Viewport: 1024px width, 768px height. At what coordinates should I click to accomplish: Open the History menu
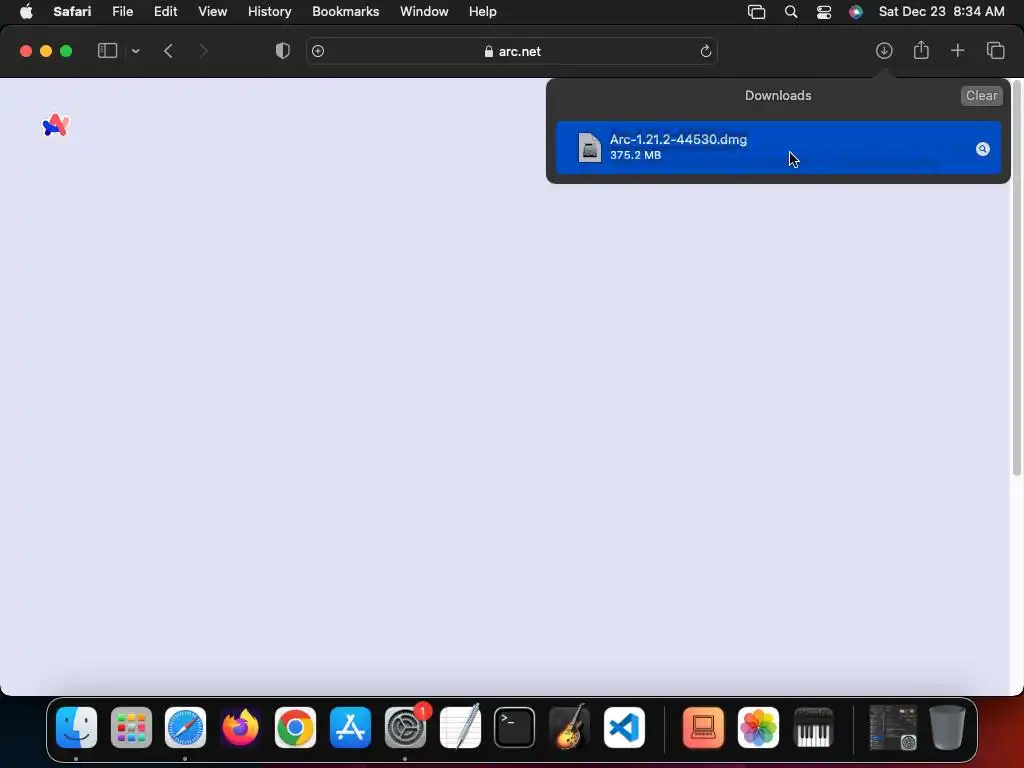coord(269,12)
